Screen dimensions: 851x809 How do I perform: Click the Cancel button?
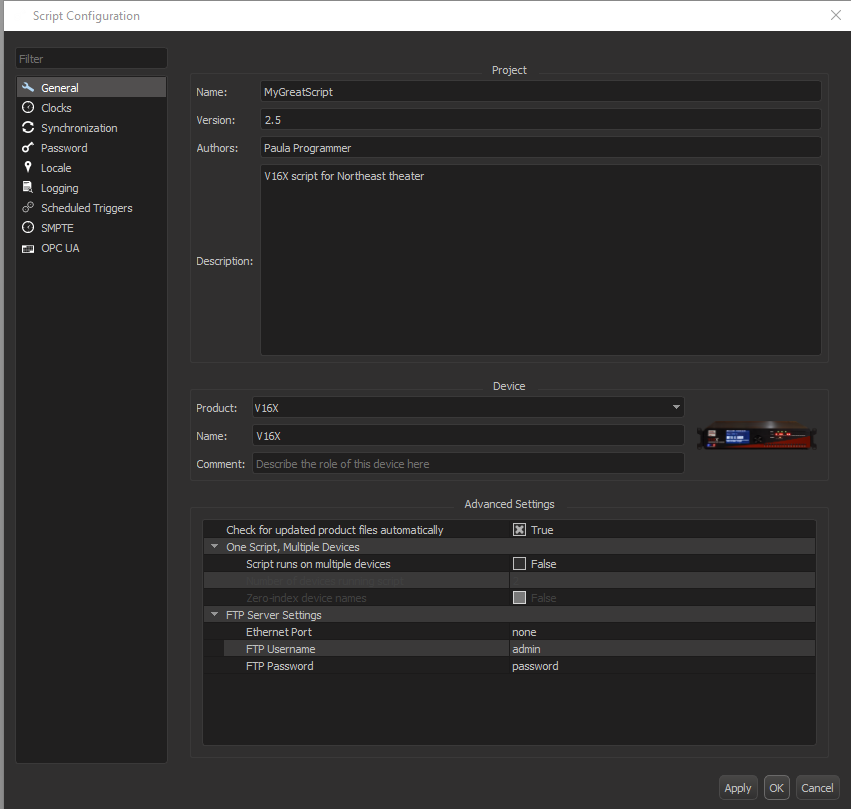click(x=817, y=788)
